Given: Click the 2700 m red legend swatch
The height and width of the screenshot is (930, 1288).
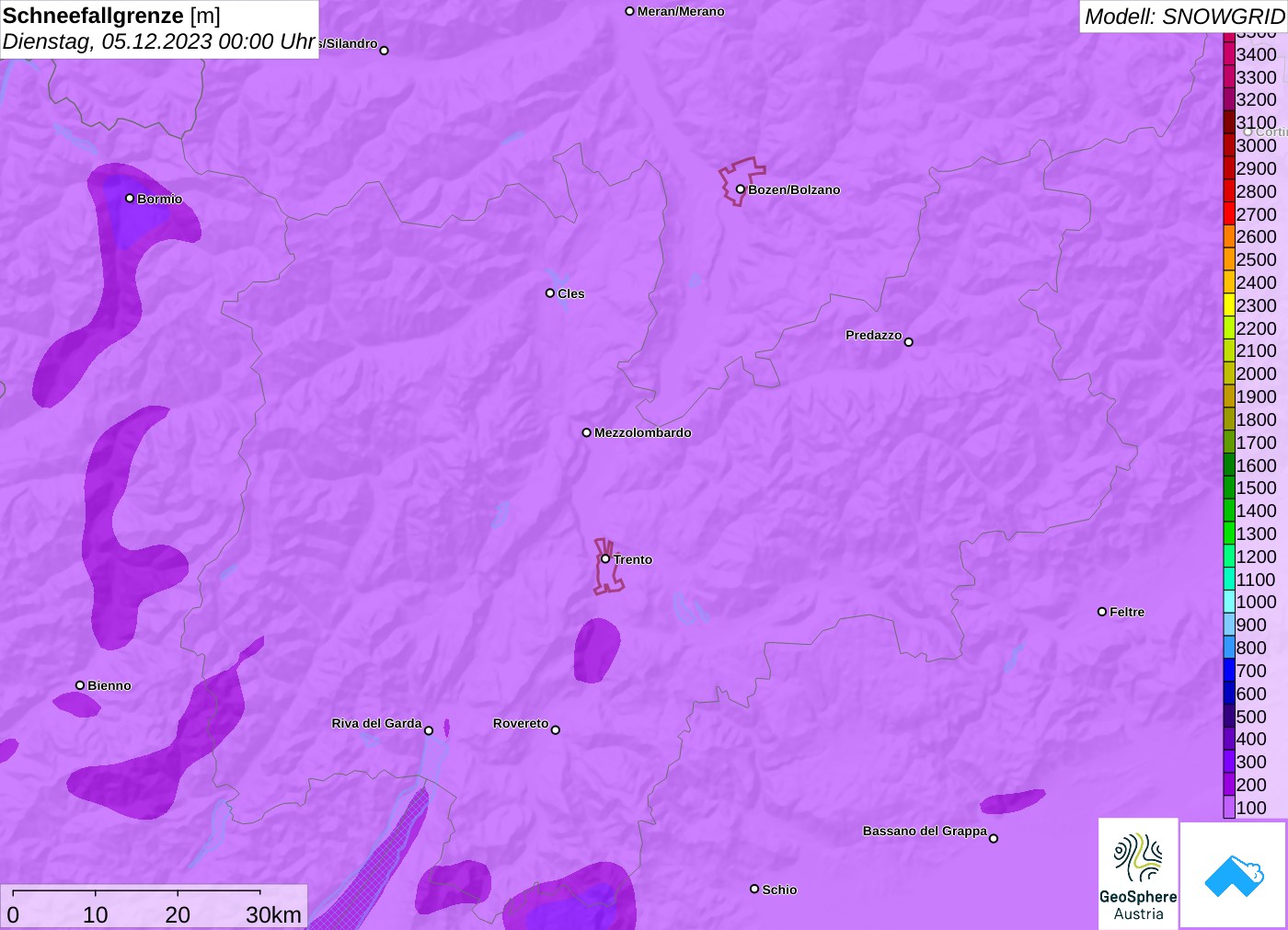Looking at the screenshot, I should tap(1229, 214).
